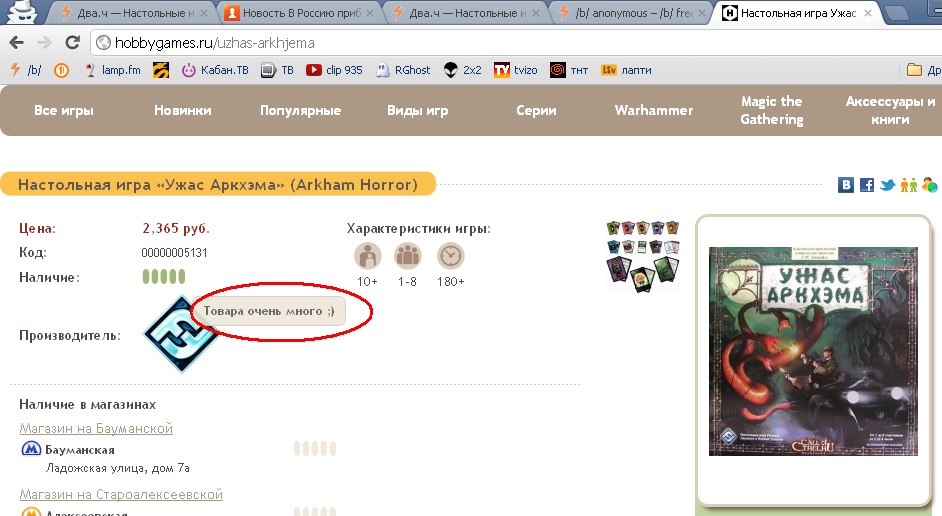Open the Магазин на Бауманской link

point(96,428)
